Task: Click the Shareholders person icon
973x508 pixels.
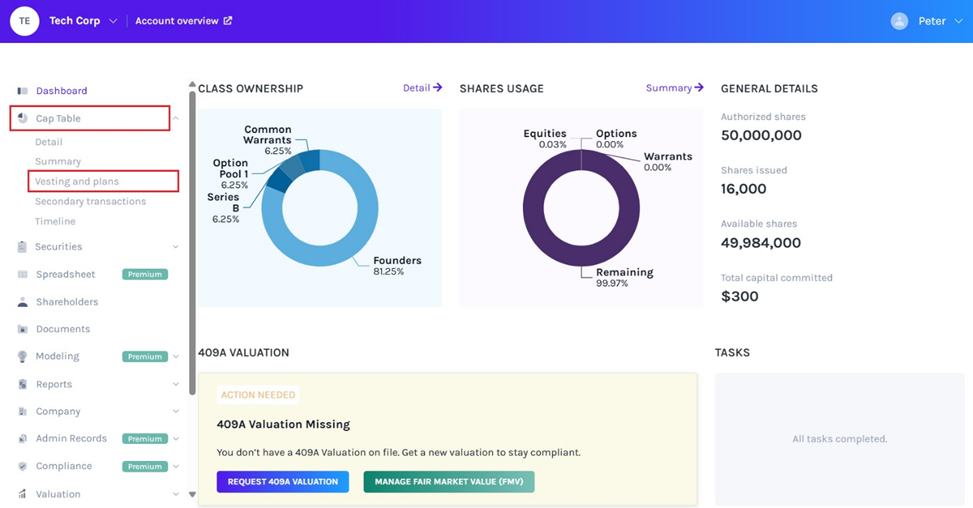Action: click(x=22, y=302)
